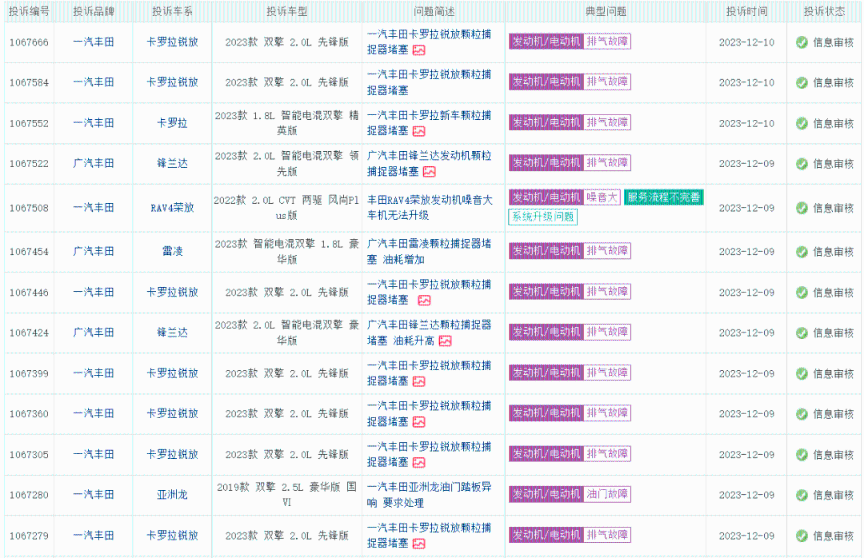The height and width of the screenshot is (558, 864).
Task: Click green status checkmark in row 1067522
Action: click(802, 164)
